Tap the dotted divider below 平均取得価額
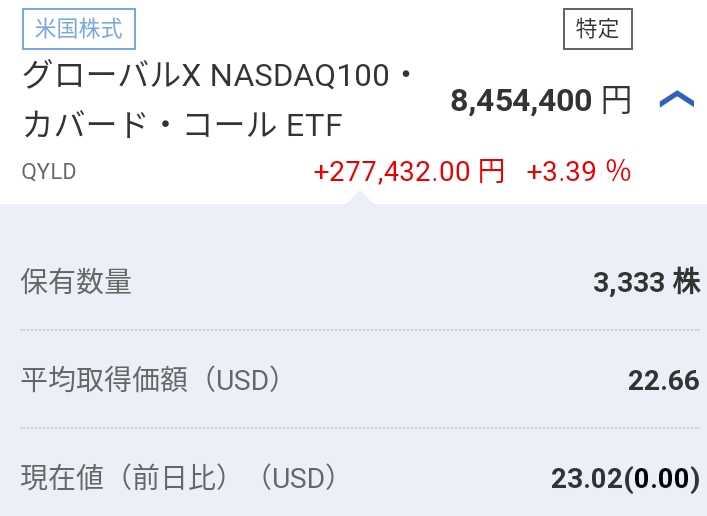This screenshot has height=516, width=707. pyautogui.click(x=360, y=427)
